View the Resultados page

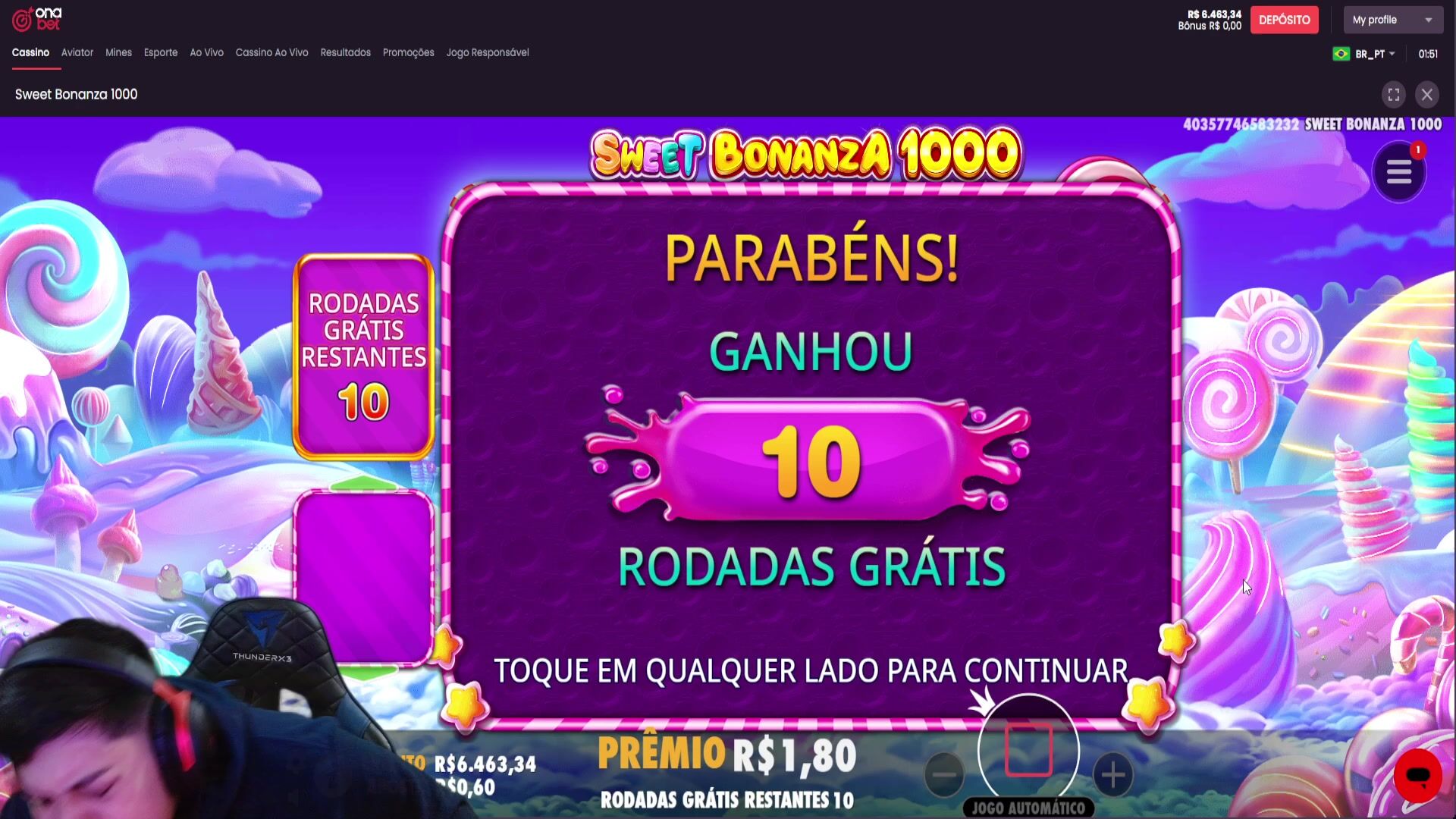click(345, 52)
